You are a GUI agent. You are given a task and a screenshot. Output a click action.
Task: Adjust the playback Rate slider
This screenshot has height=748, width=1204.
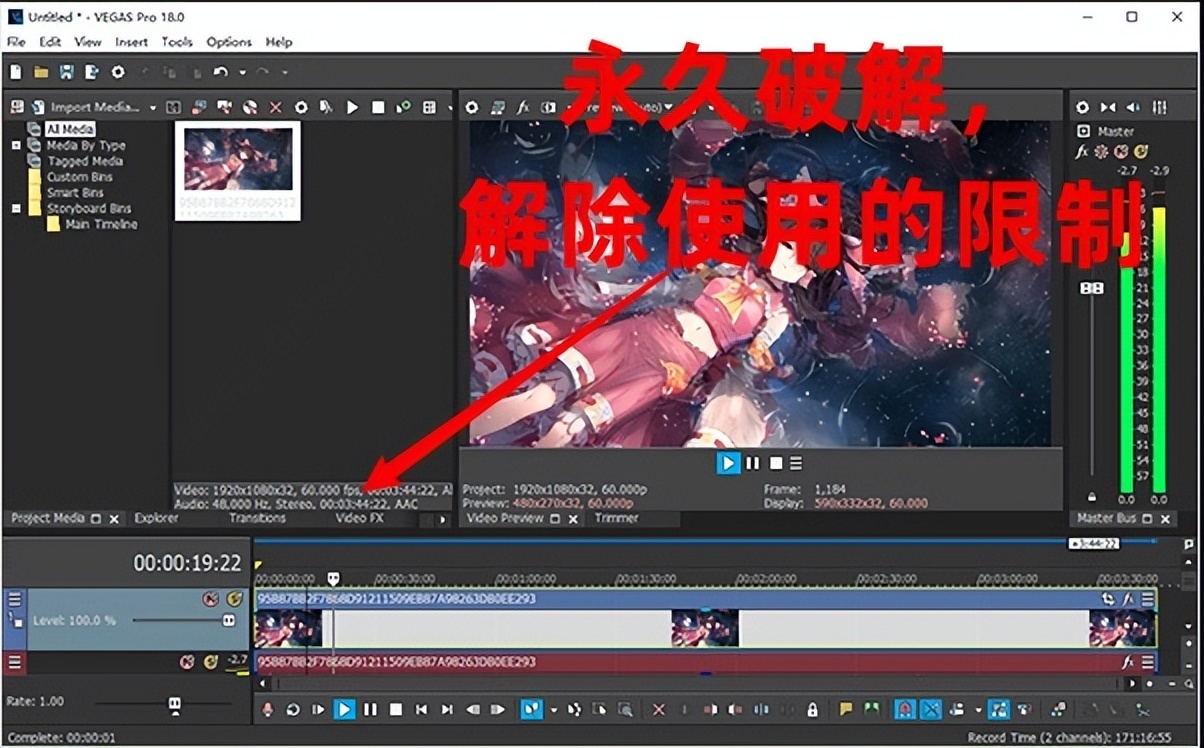pos(174,704)
